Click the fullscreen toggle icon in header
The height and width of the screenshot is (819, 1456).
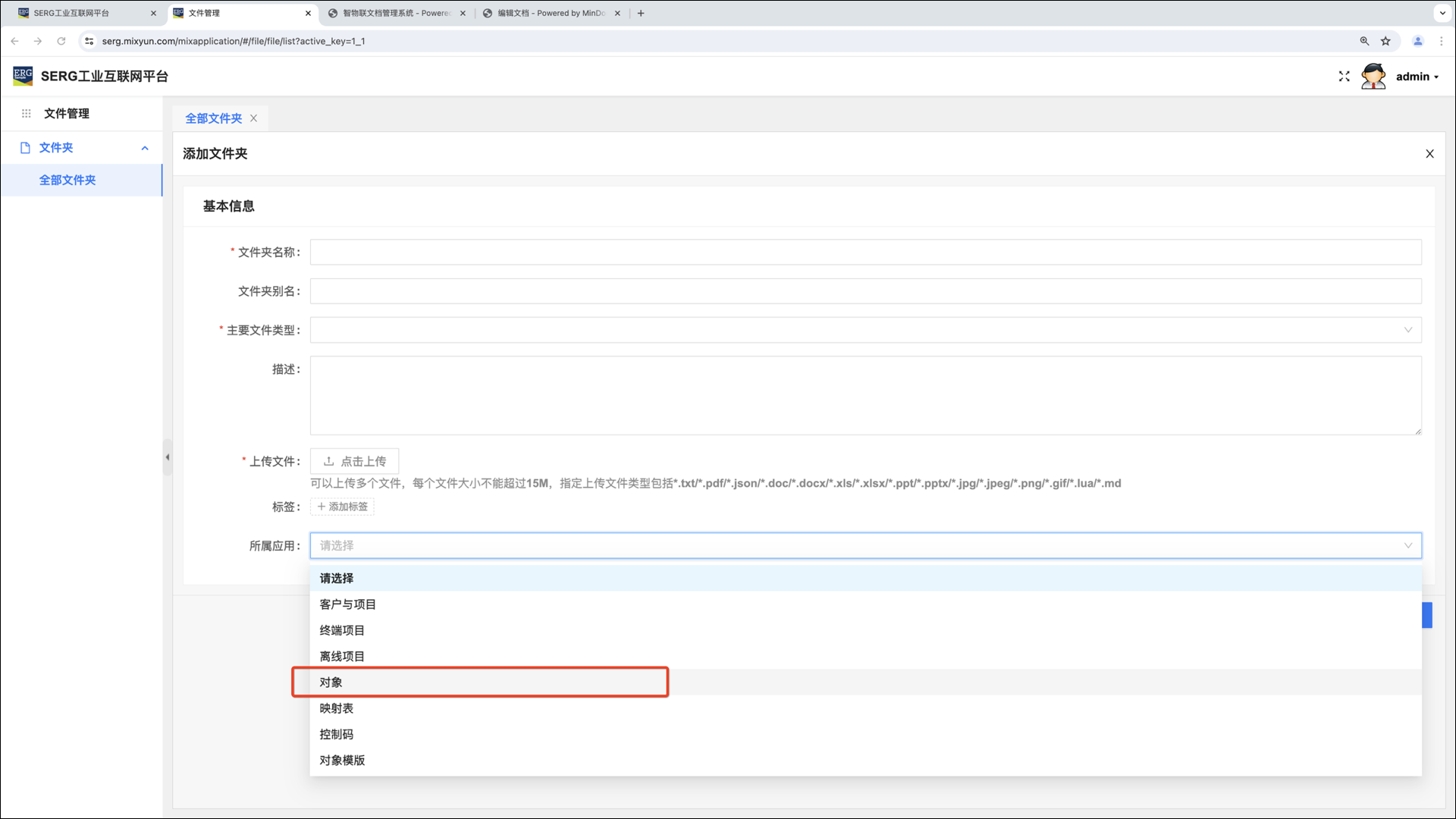tap(1344, 77)
